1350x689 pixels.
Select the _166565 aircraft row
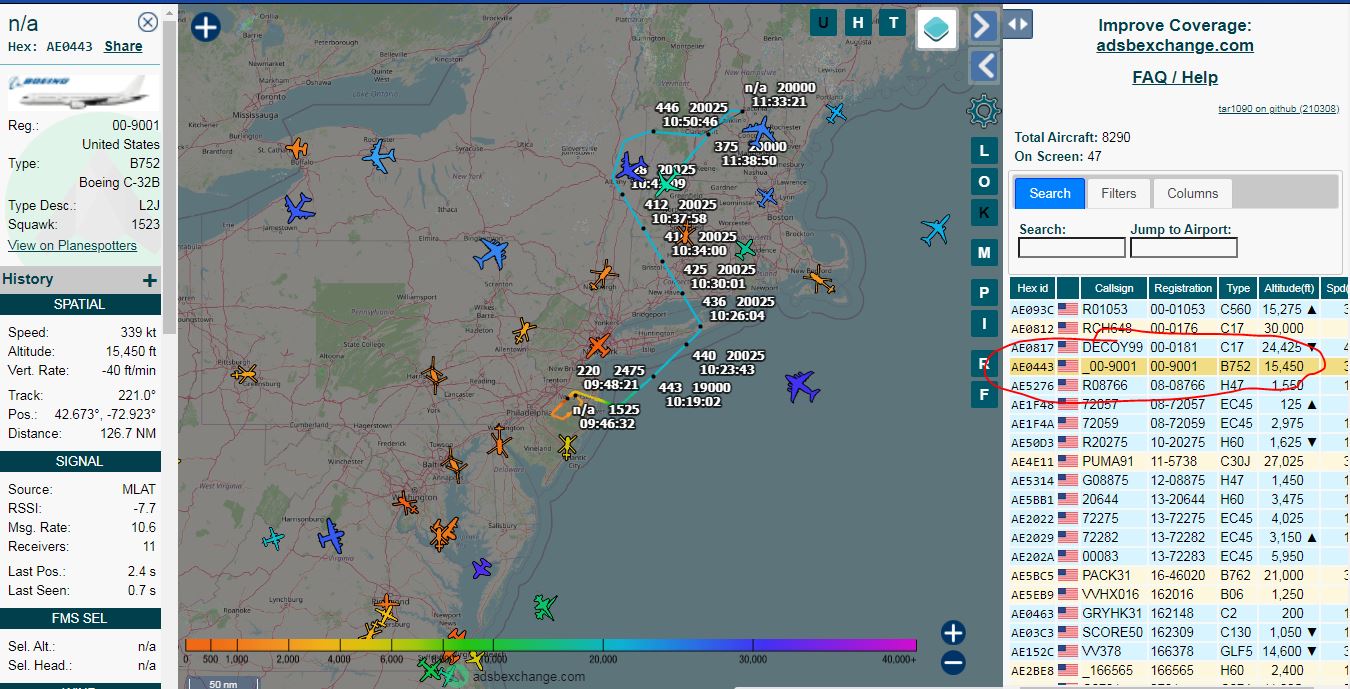1179,670
